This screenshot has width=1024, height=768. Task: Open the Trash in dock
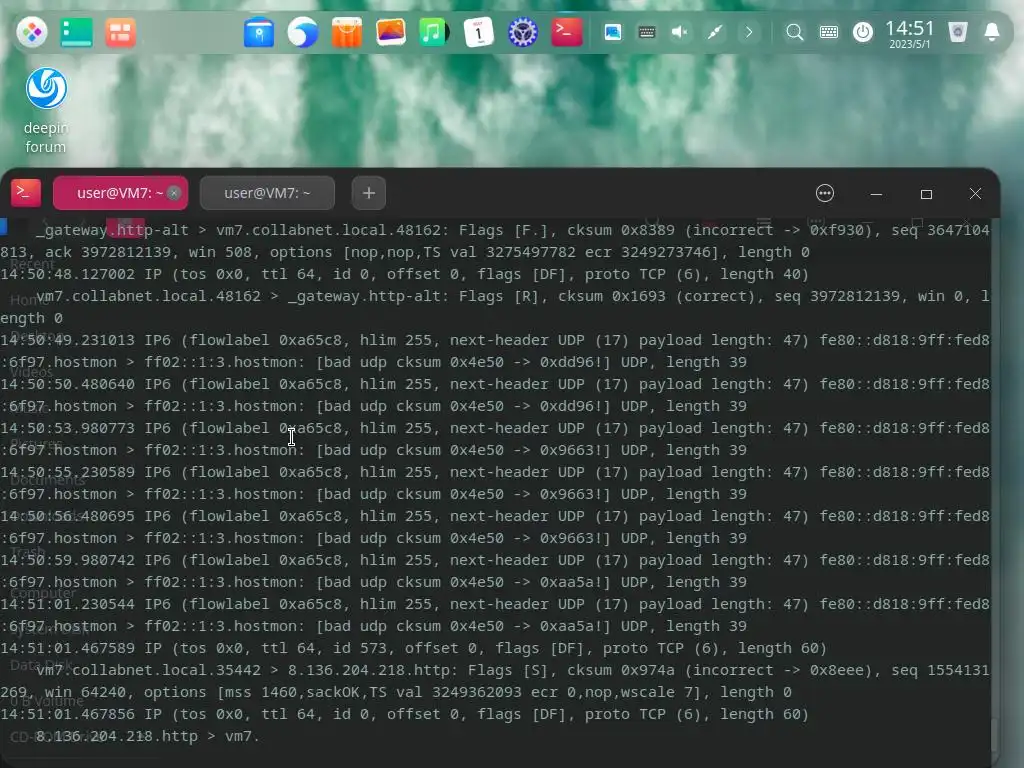pyautogui.click(x=957, y=32)
